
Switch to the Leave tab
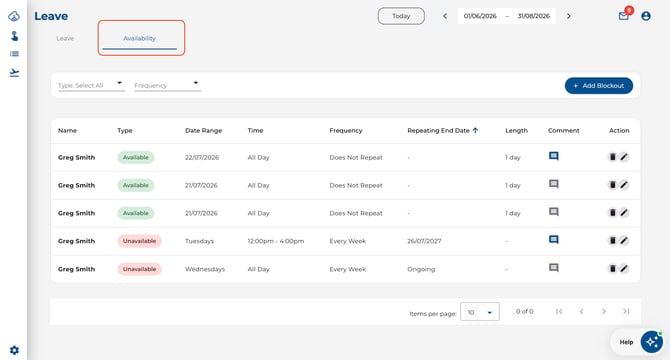[65, 38]
